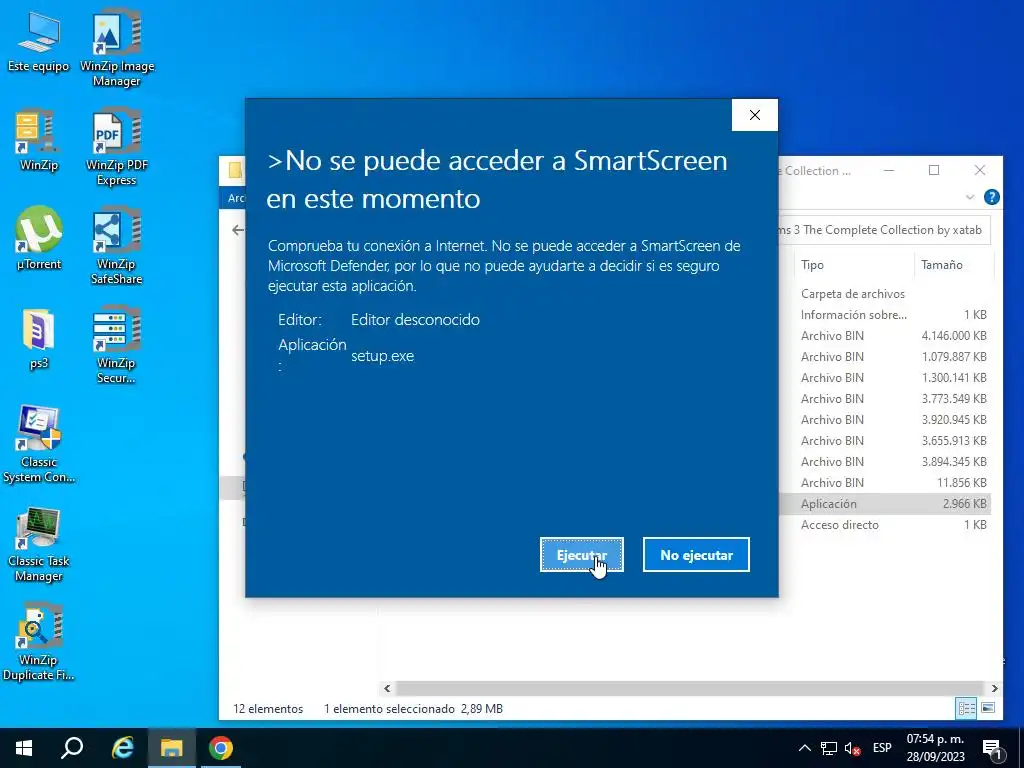1024x768 pixels.
Task: Open Explorer help question mark icon
Action: pyautogui.click(x=991, y=197)
